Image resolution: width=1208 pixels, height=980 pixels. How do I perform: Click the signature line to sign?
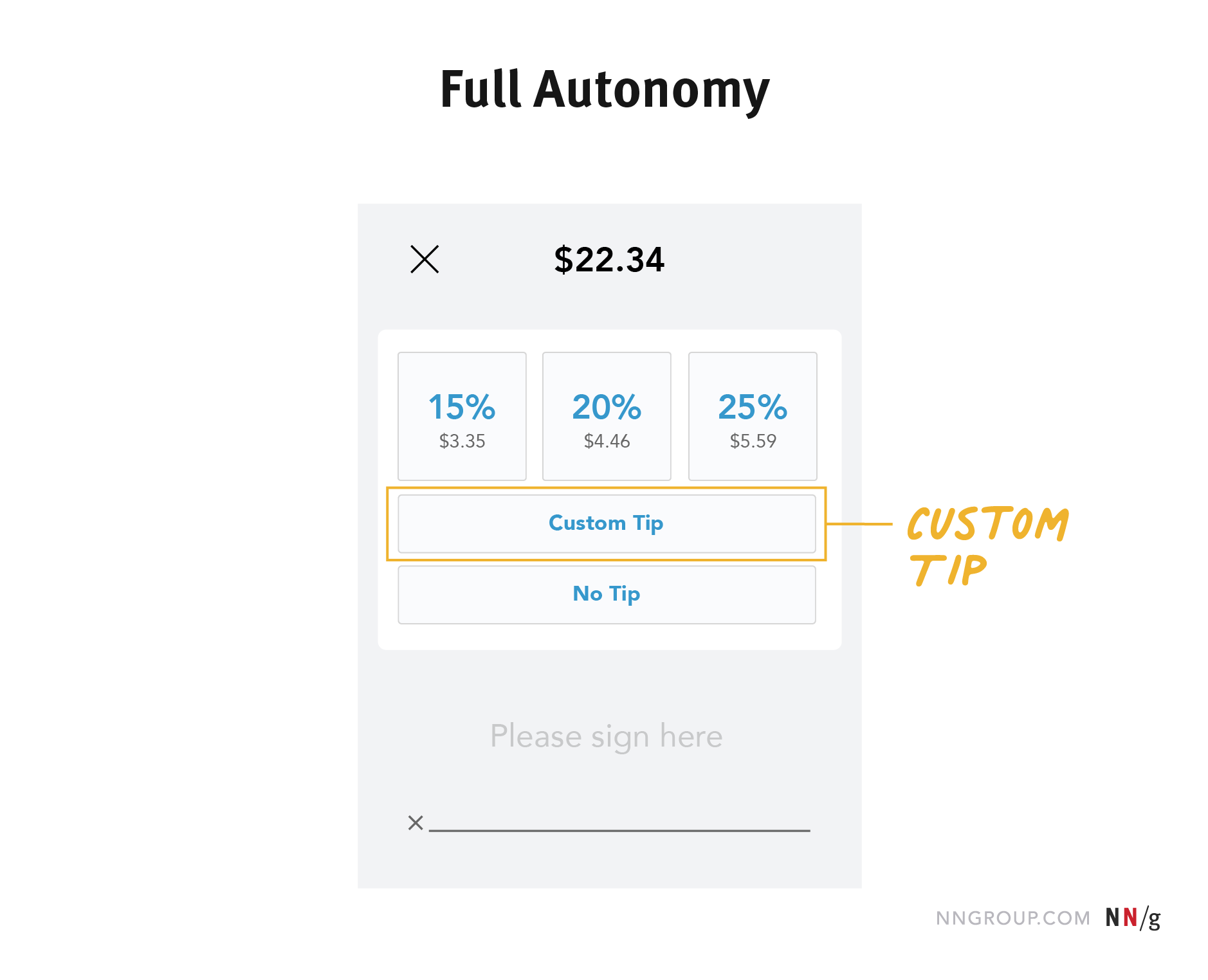619,830
